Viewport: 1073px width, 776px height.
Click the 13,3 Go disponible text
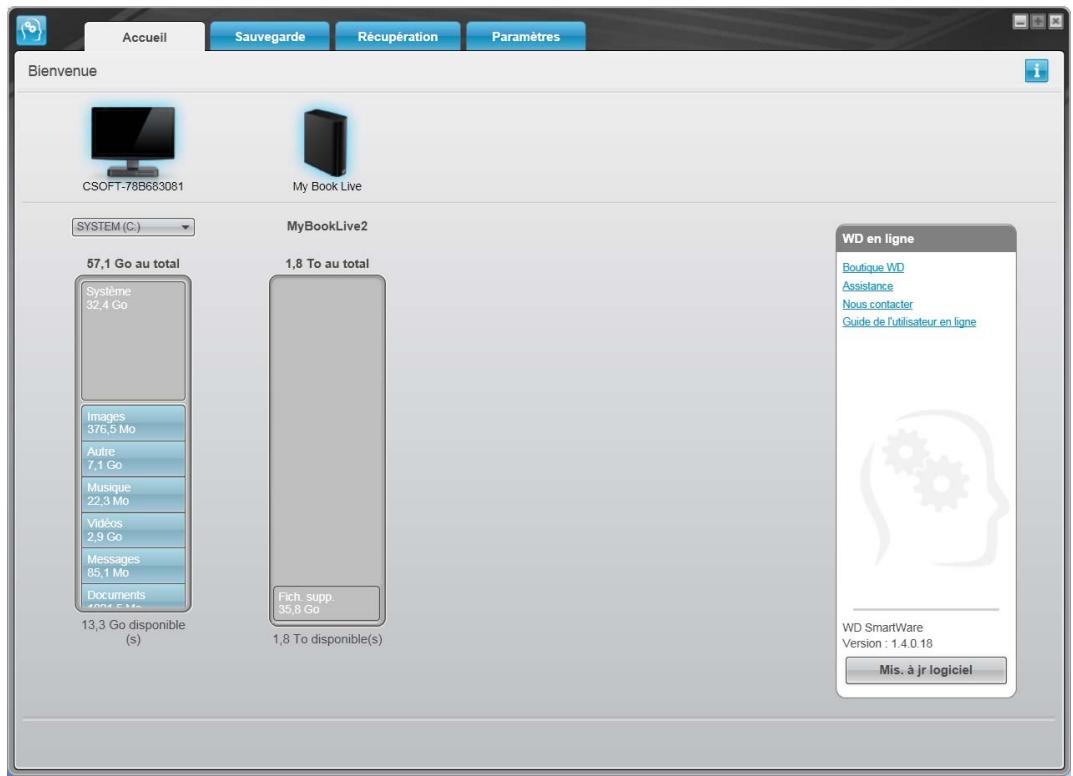pos(133,632)
